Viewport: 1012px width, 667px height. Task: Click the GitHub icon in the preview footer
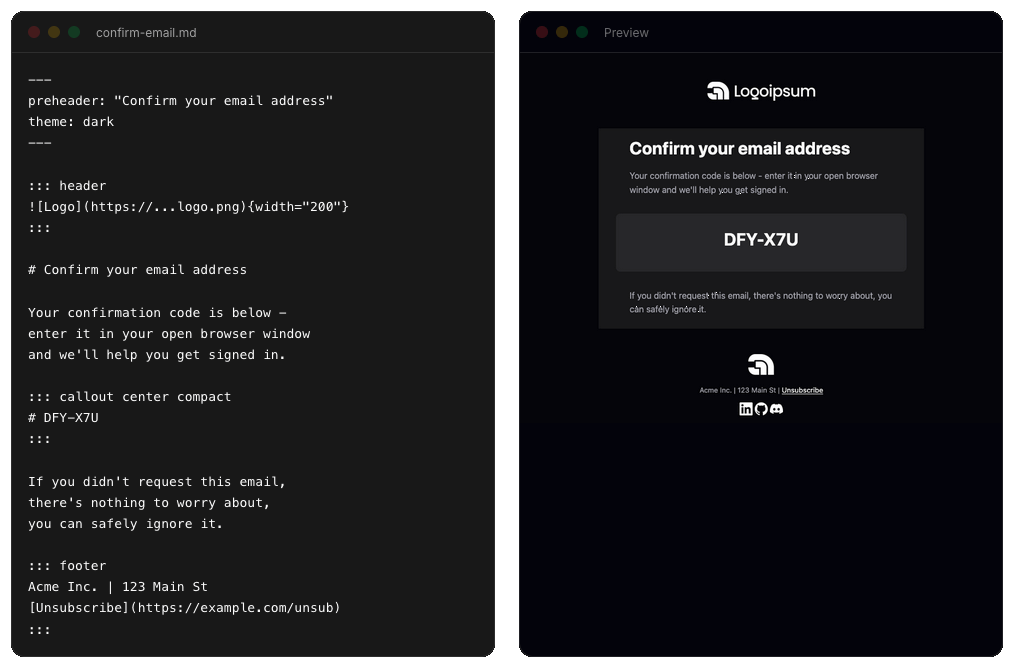761,409
